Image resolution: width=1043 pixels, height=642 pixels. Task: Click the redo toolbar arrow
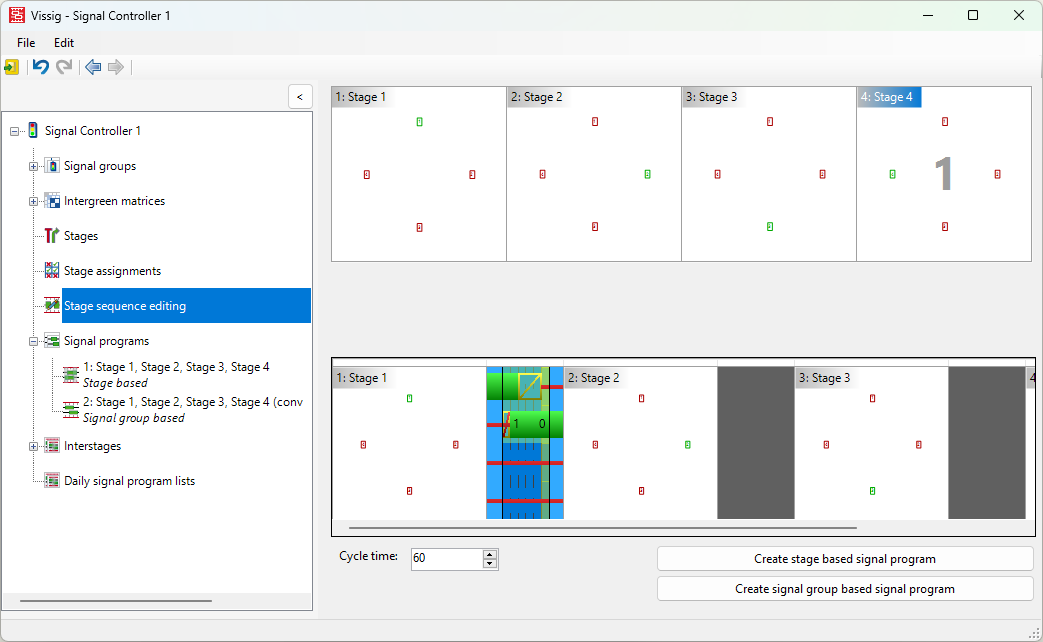coord(64,67)
